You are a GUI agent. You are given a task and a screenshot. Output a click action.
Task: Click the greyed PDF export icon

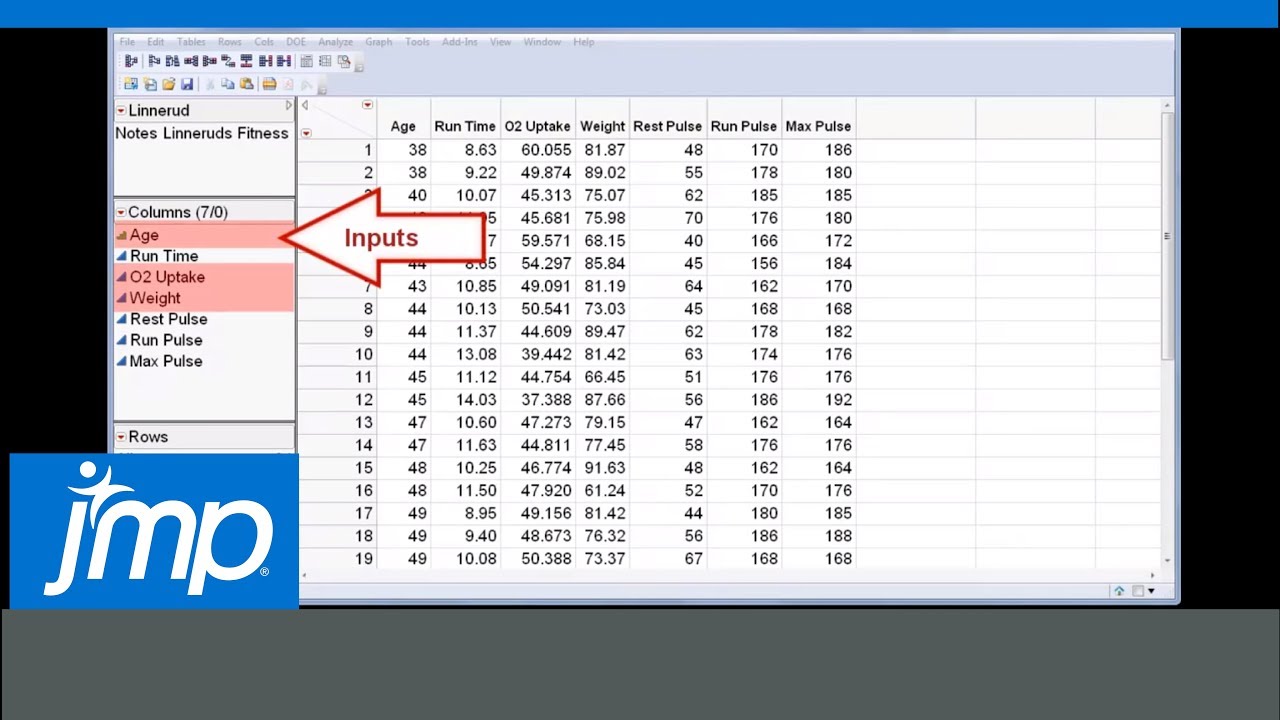click(x=288, y=84)
